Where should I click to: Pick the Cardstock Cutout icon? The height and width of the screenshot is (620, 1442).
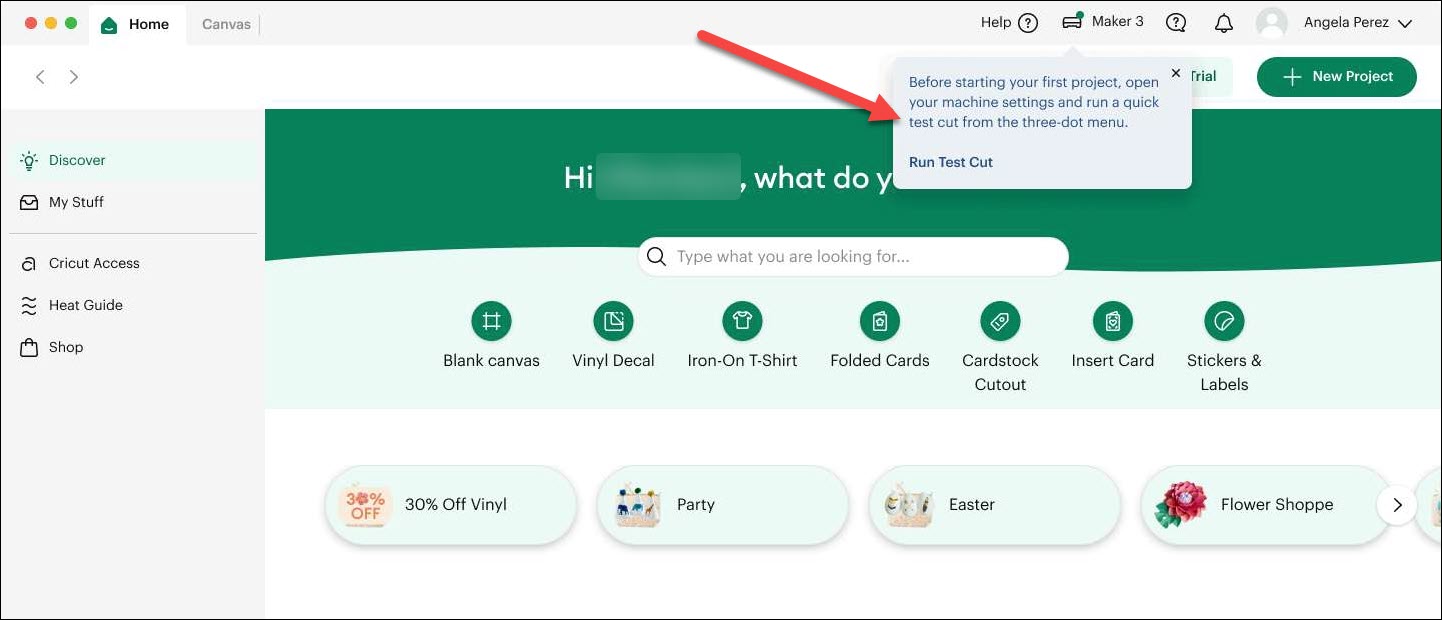tap(999, 321)
